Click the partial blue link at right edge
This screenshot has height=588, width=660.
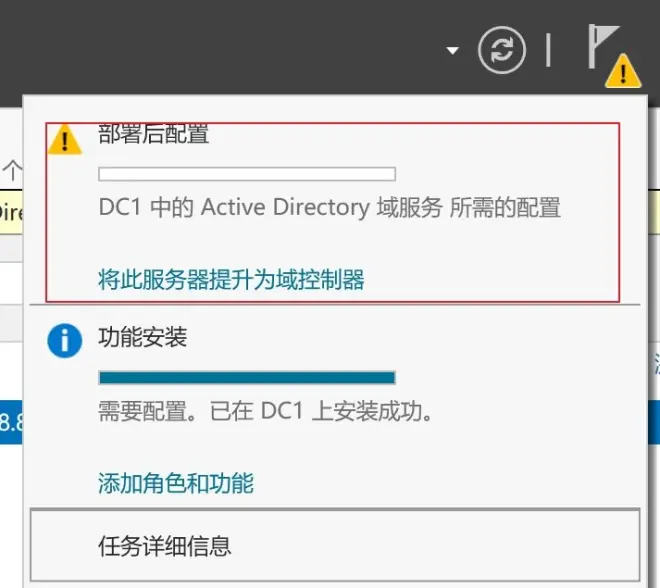click(x=656, y=364)
